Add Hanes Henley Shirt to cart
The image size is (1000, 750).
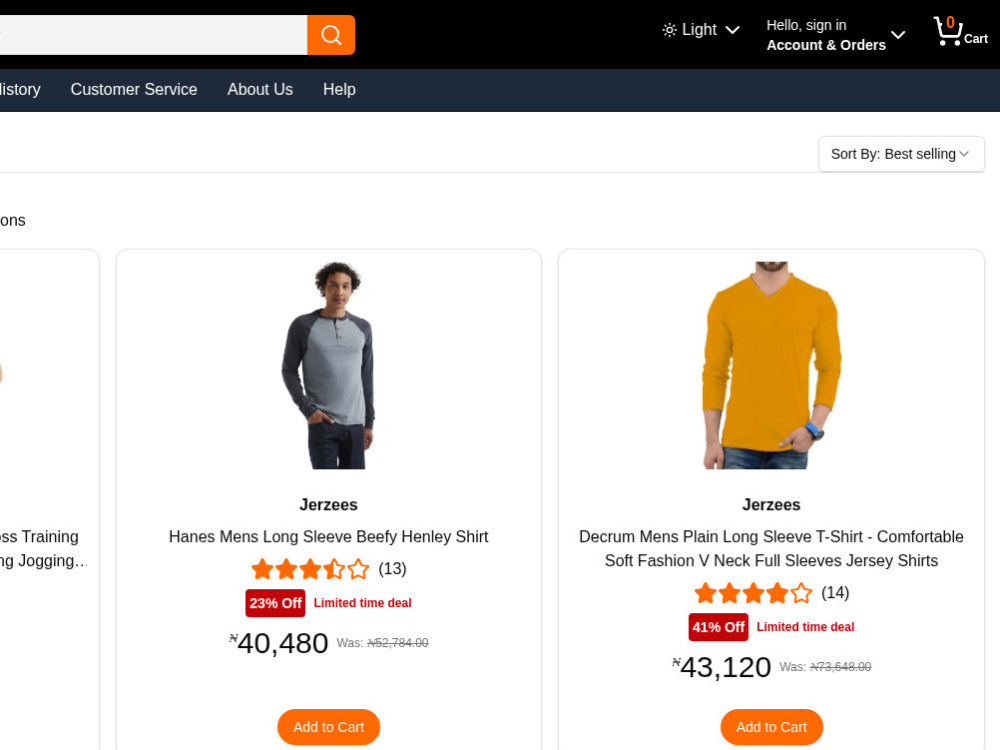pyautogui.click(x=328, y=727)
